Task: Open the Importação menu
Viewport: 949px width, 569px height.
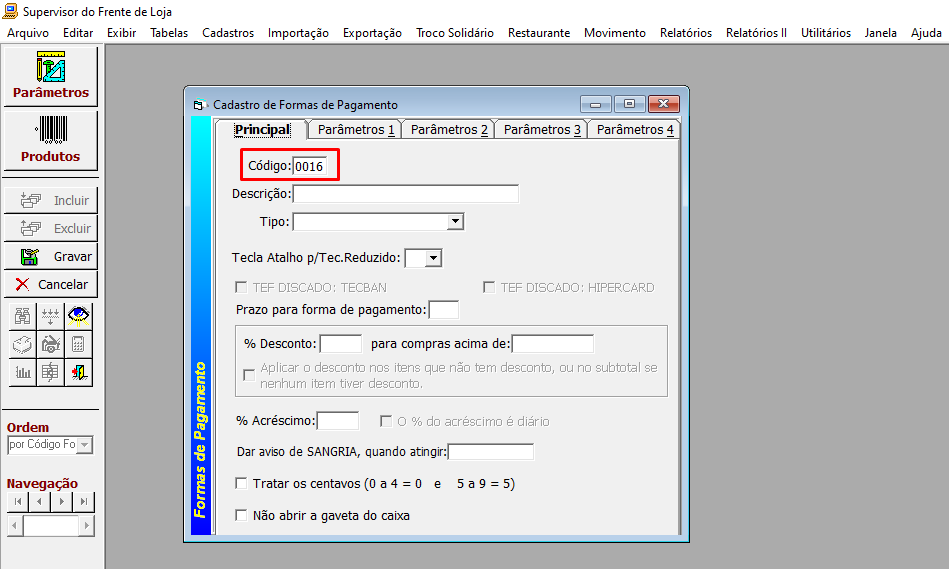Action: pyautogui.click(x=298, y=33)
